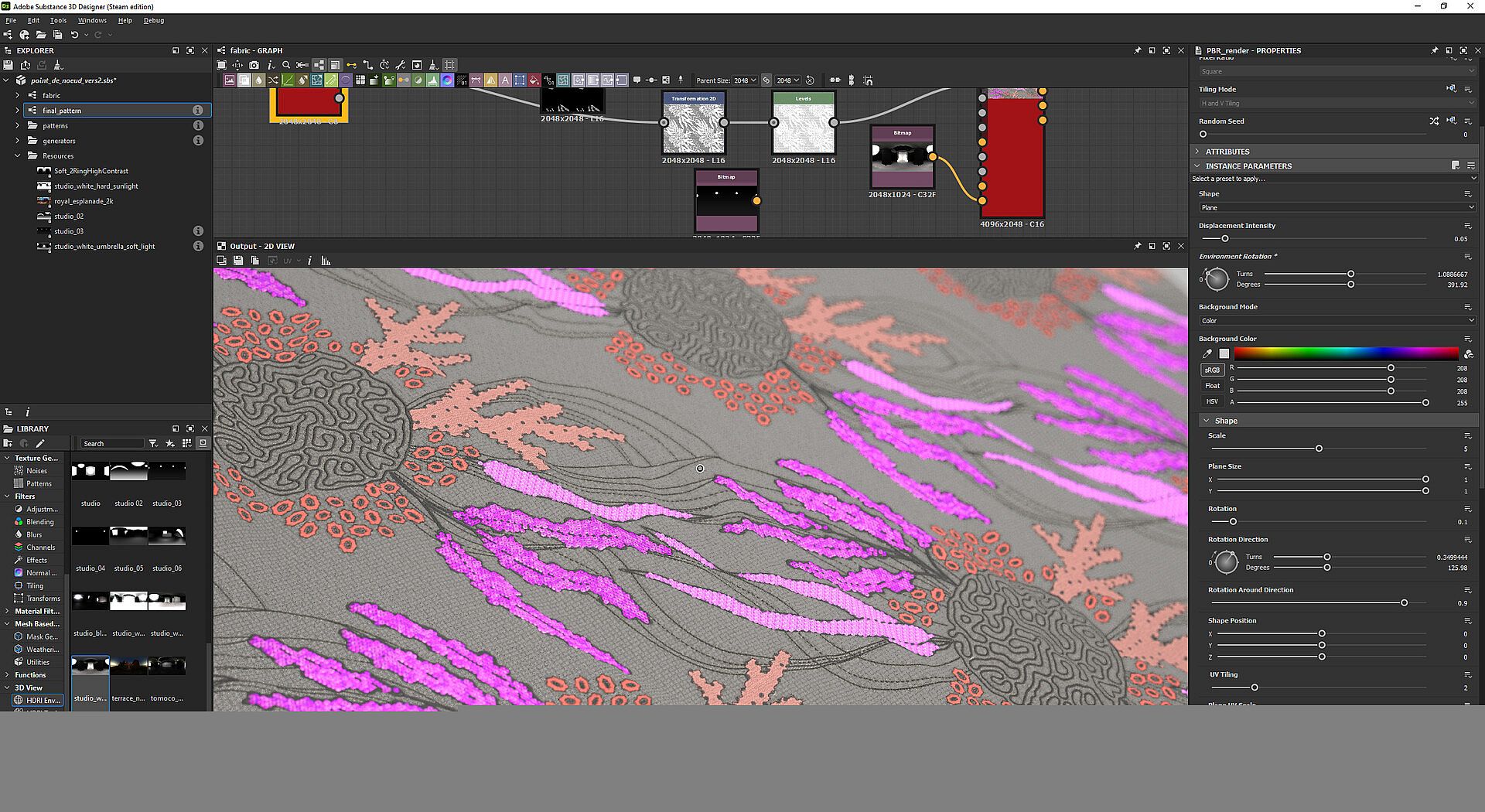This screenshot has height=812, width=1485.
Task: Expand the patterns folder in Explorer
Action: click(x=18, y=125)
